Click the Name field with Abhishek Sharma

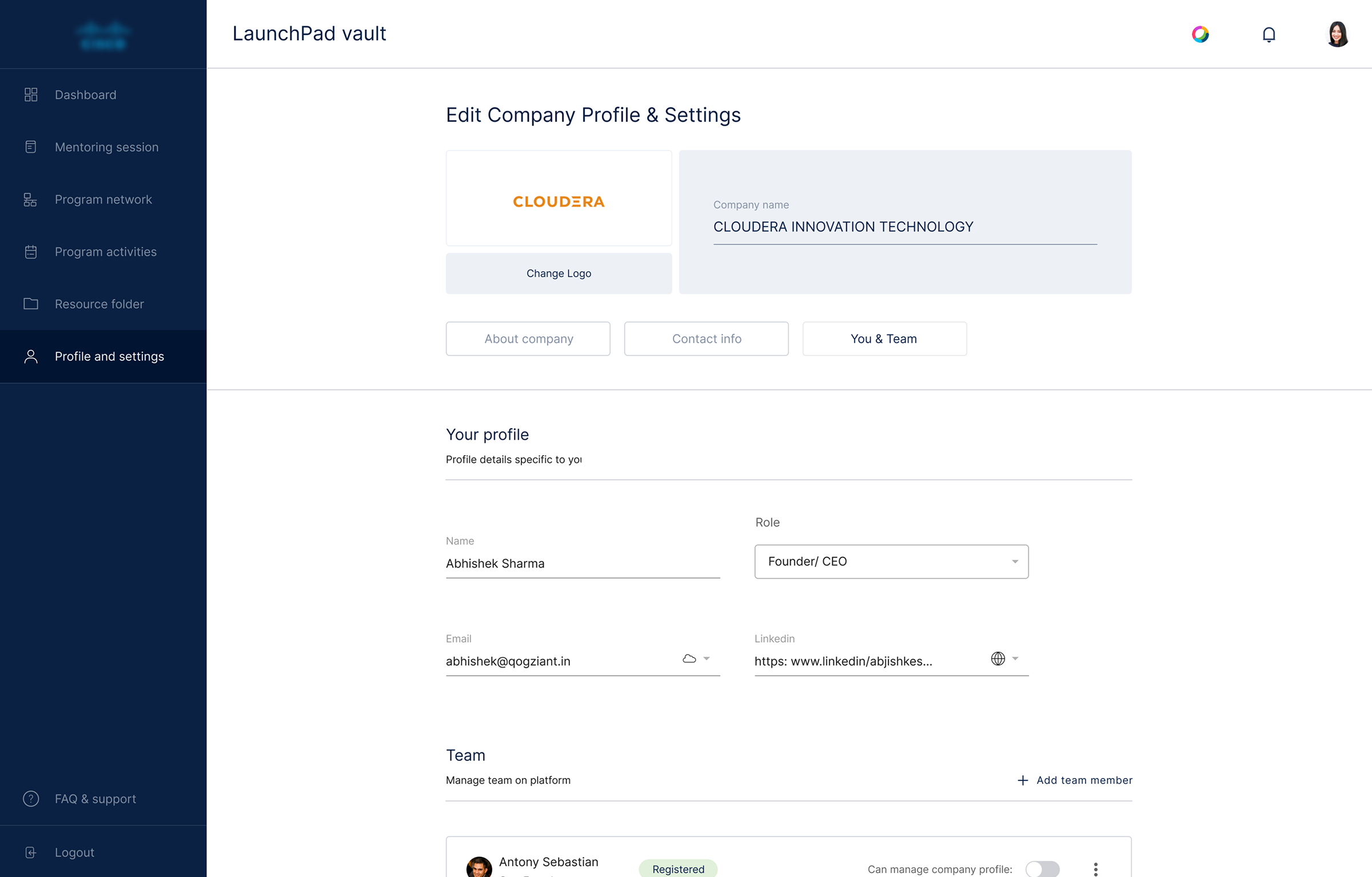583,564
